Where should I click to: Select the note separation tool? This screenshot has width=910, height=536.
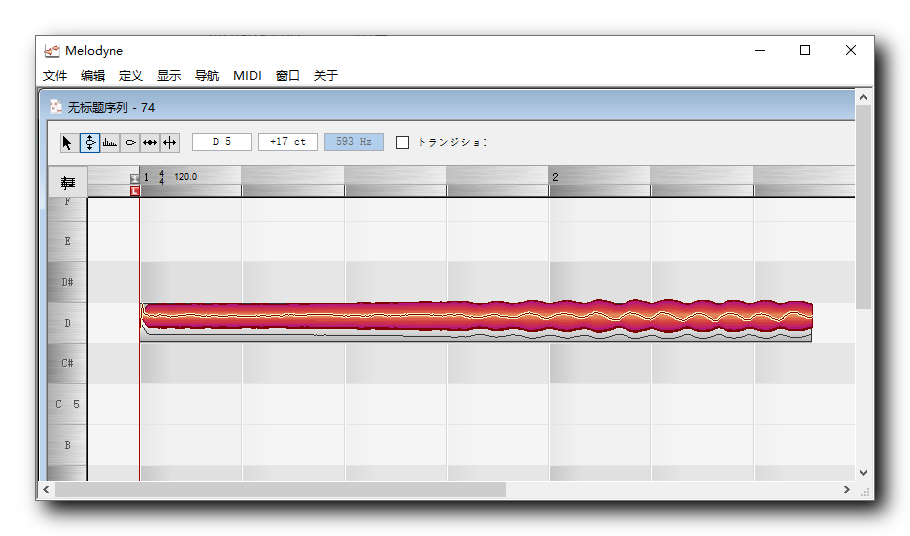coord(169,143)
